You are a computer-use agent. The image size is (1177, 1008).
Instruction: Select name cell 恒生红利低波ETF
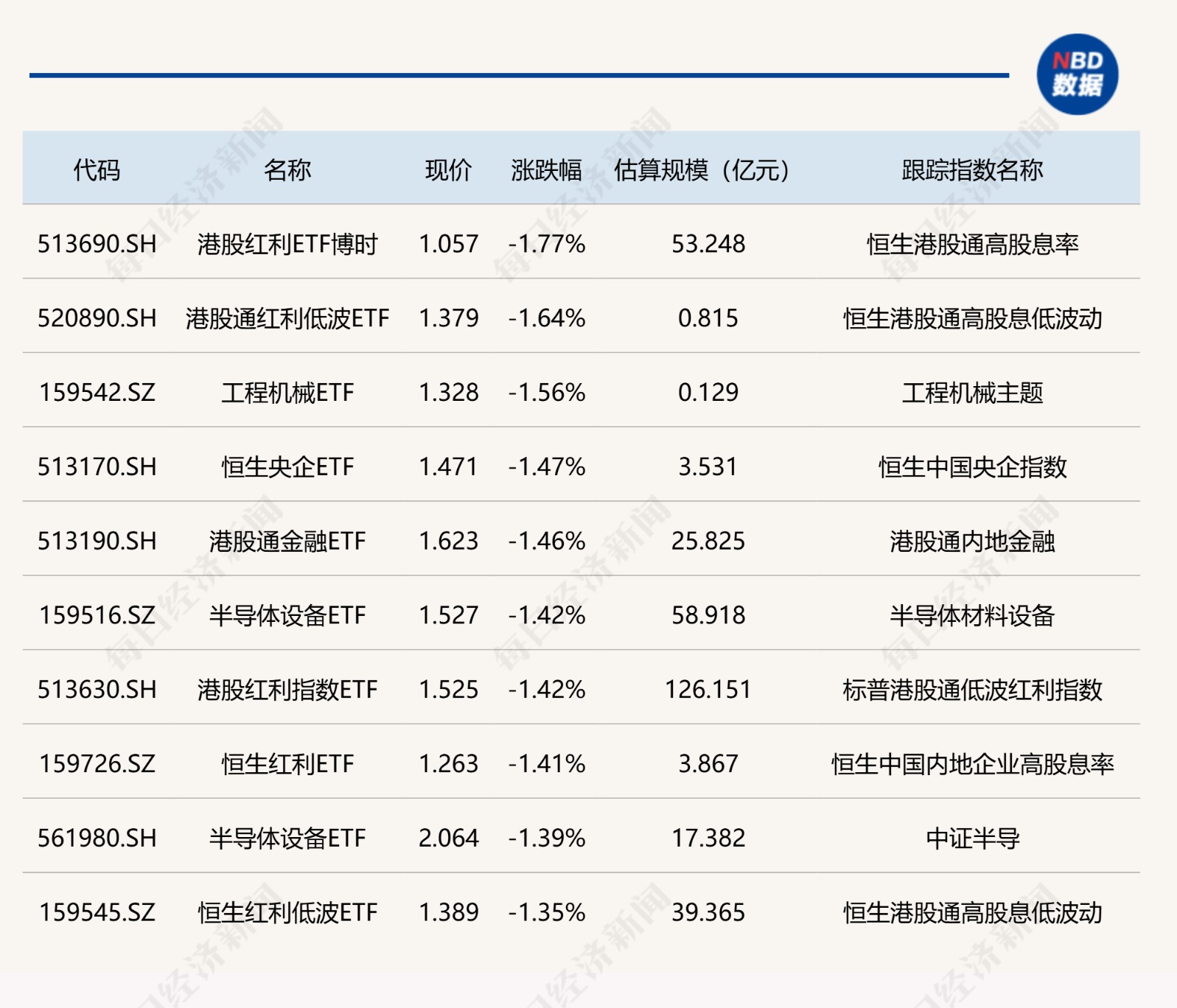tap(287, 914)
